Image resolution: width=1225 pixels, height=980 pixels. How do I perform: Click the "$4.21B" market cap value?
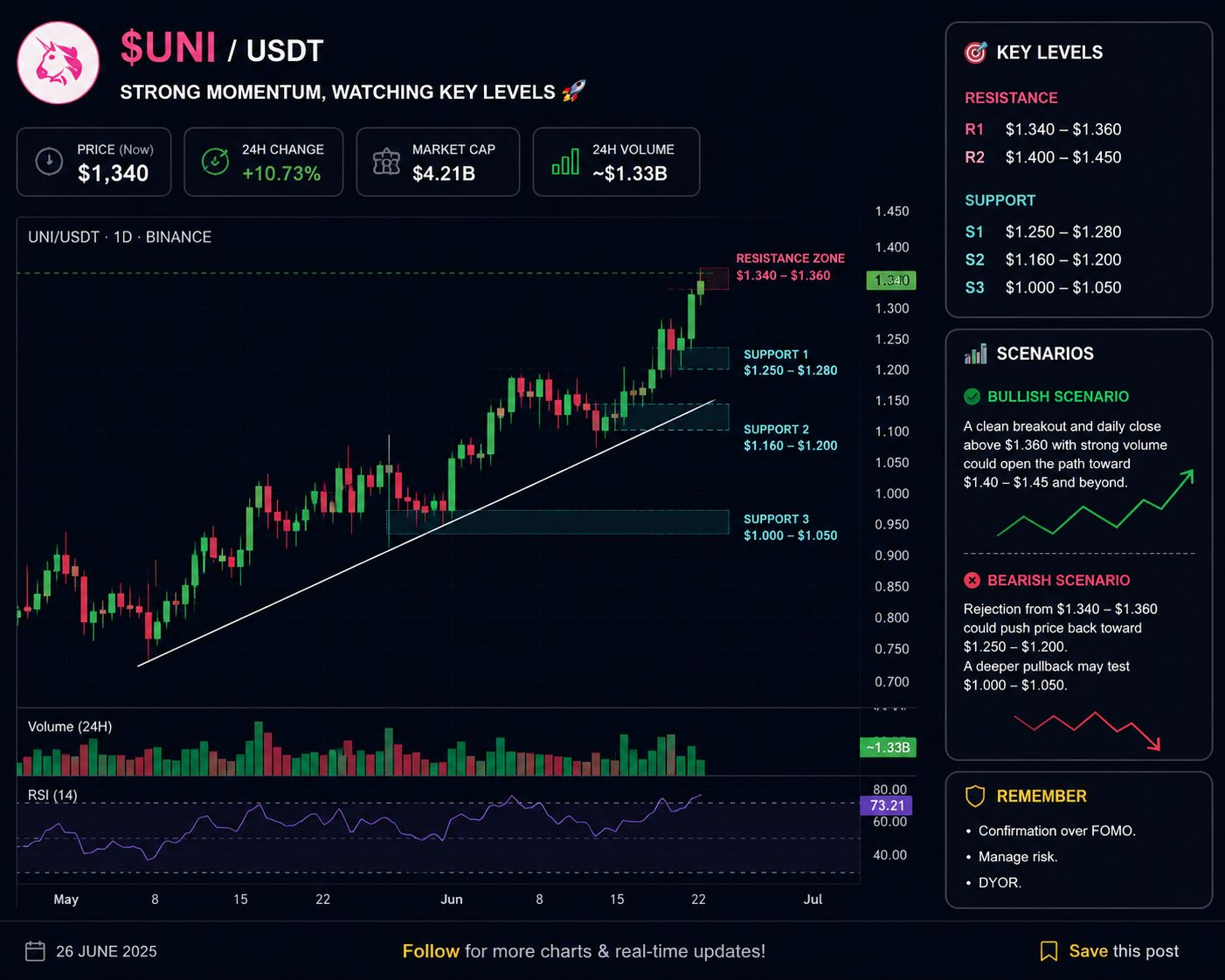(x=444, y=173)
